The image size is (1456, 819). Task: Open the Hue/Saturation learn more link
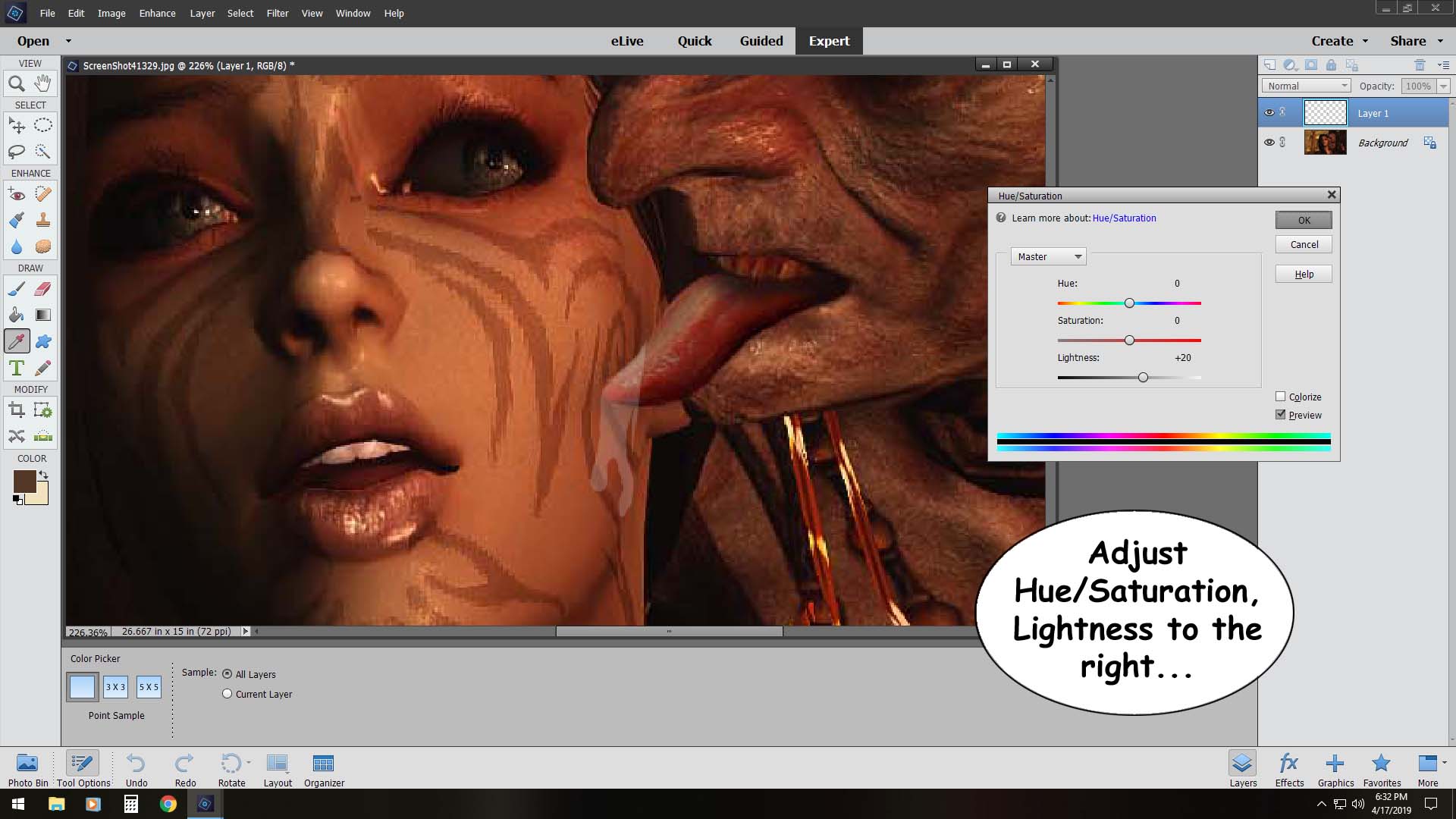[1124, 218]
